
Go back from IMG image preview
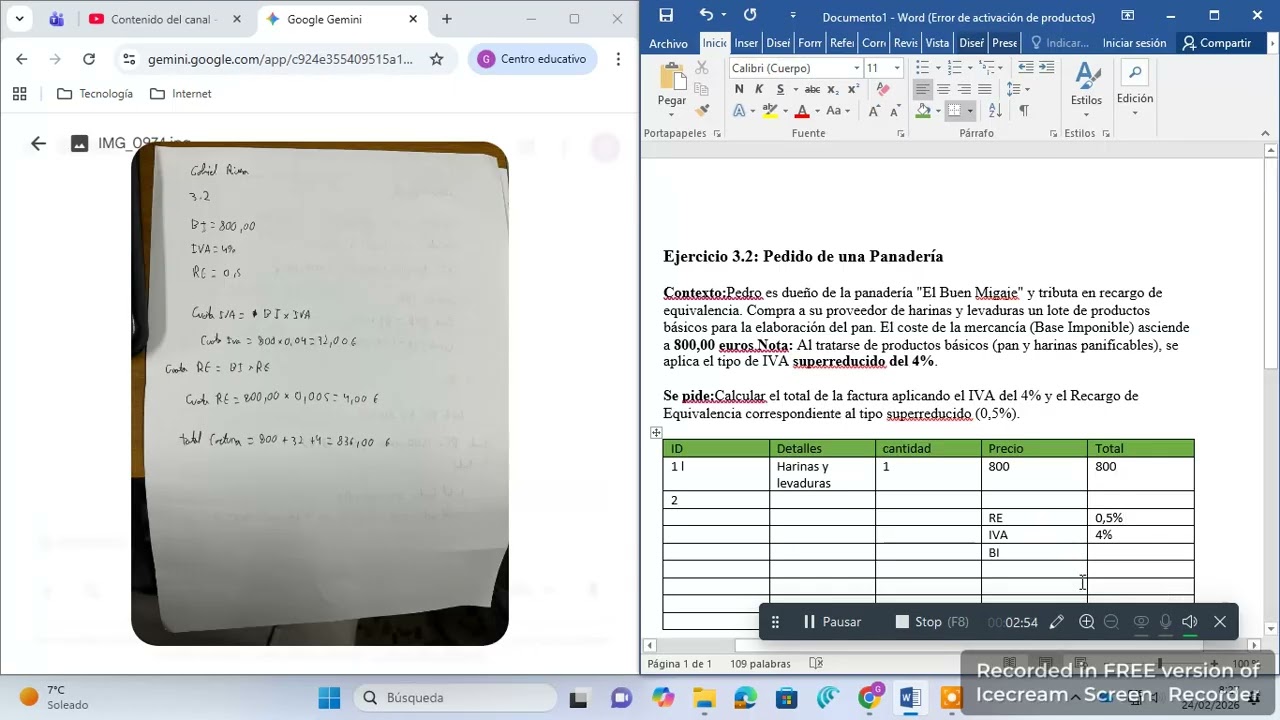[38, 143]
